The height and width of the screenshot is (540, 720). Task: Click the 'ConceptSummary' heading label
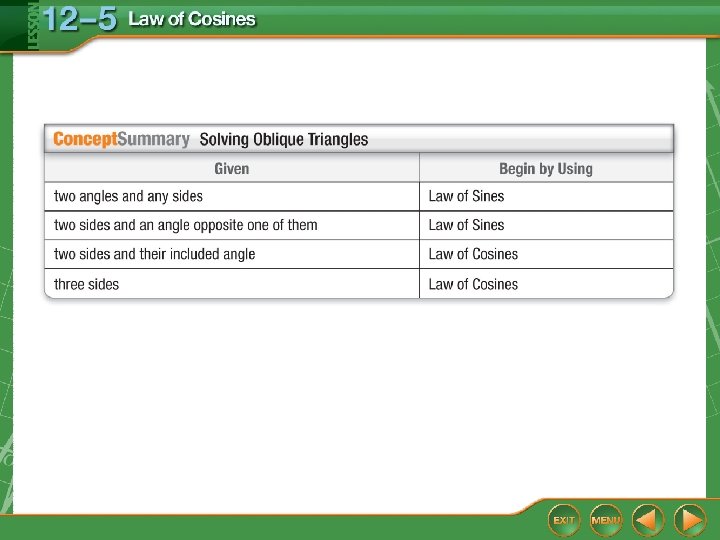coord(121,139)
